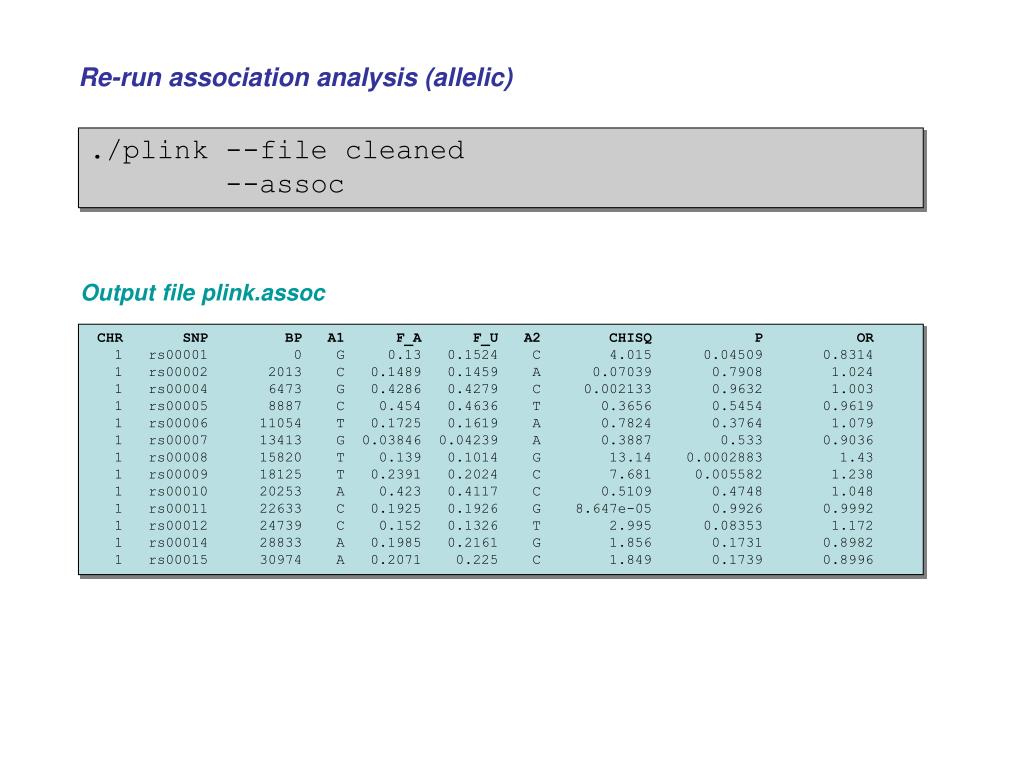Click BP value 15820

(x=281, y=457)
